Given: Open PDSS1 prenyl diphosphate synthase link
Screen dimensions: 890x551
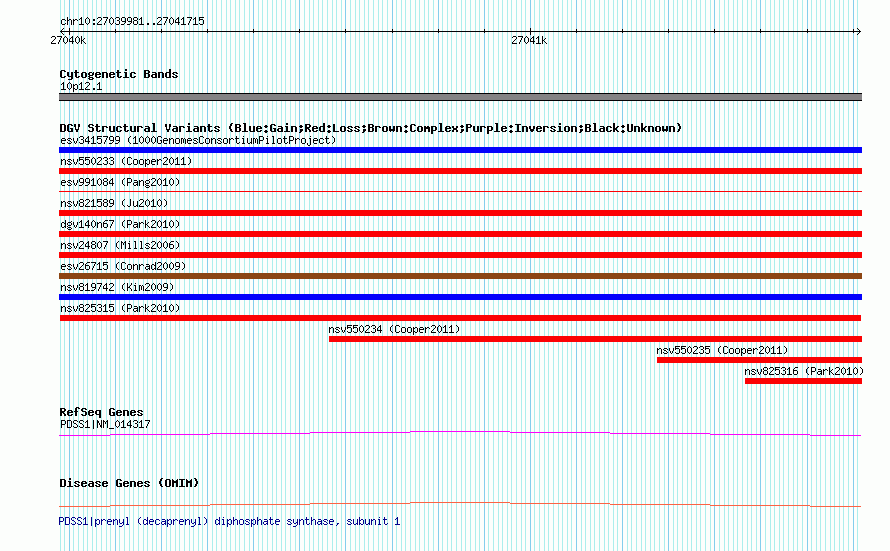Looking at the screenshot, I should (229, 521).
